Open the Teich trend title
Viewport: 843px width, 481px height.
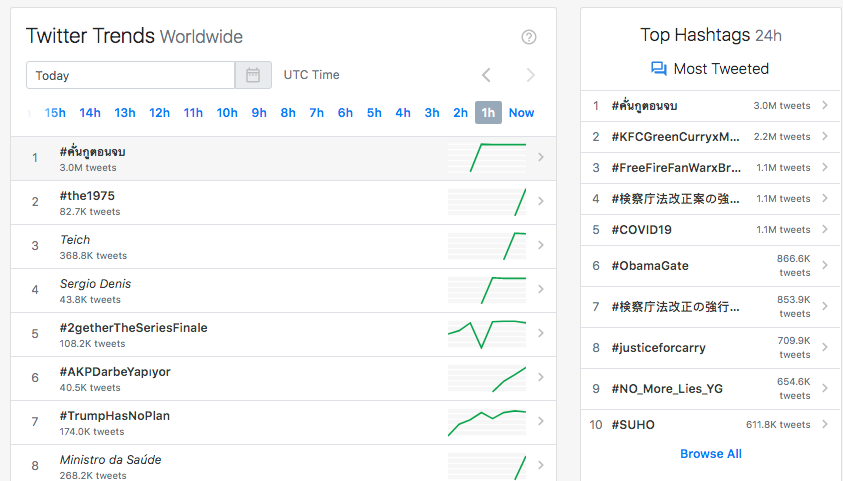coord(75,240)
